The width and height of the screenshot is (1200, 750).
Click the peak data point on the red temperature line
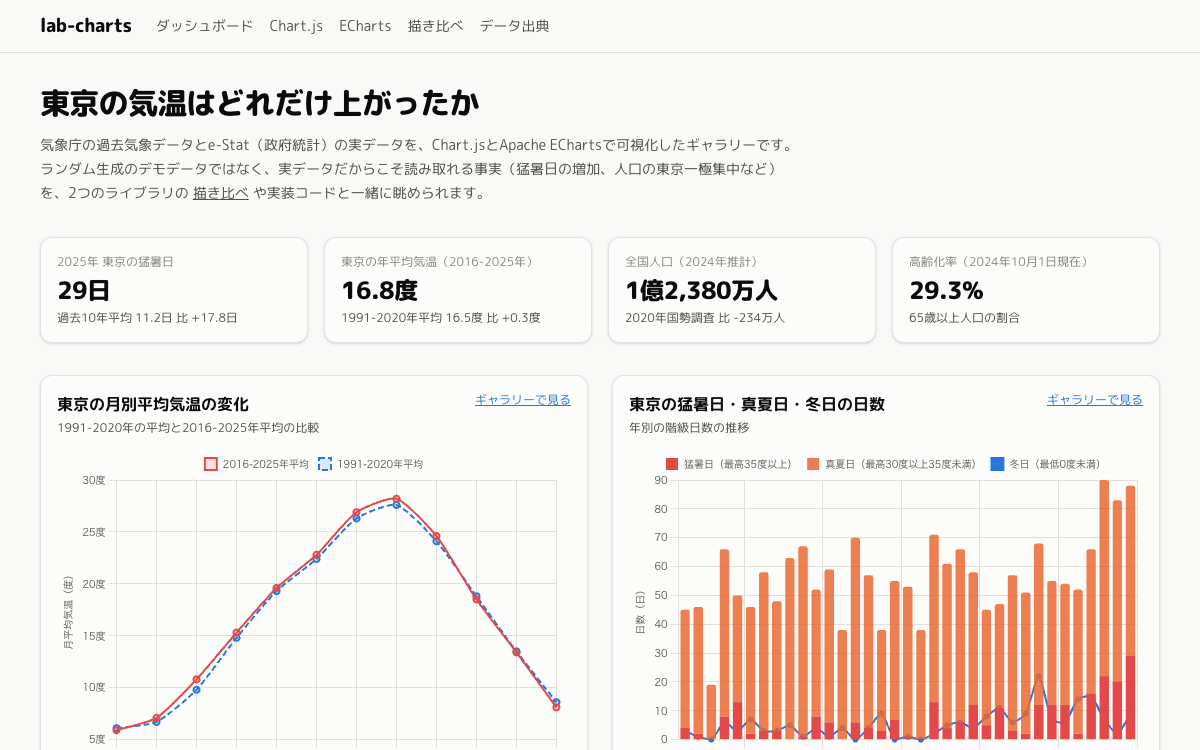point(396,499)
